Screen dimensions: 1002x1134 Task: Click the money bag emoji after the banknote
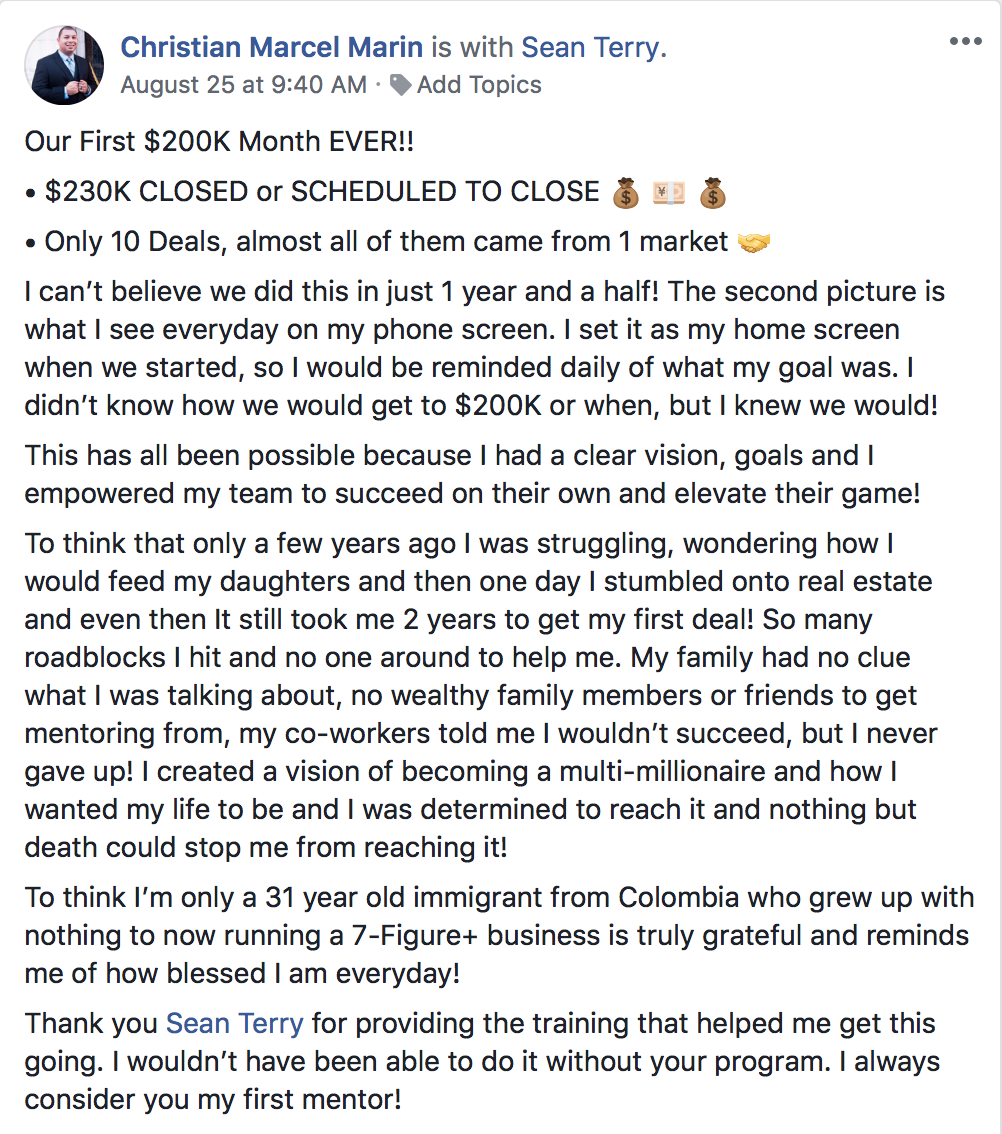coord(712,192)
